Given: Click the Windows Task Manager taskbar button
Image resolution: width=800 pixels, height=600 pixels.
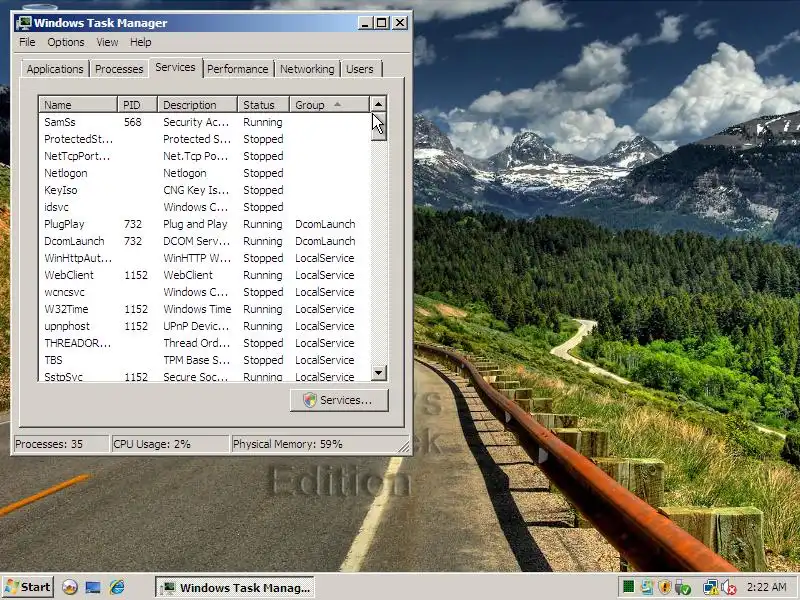Looking at the screenshot, I should coord(235,587).
